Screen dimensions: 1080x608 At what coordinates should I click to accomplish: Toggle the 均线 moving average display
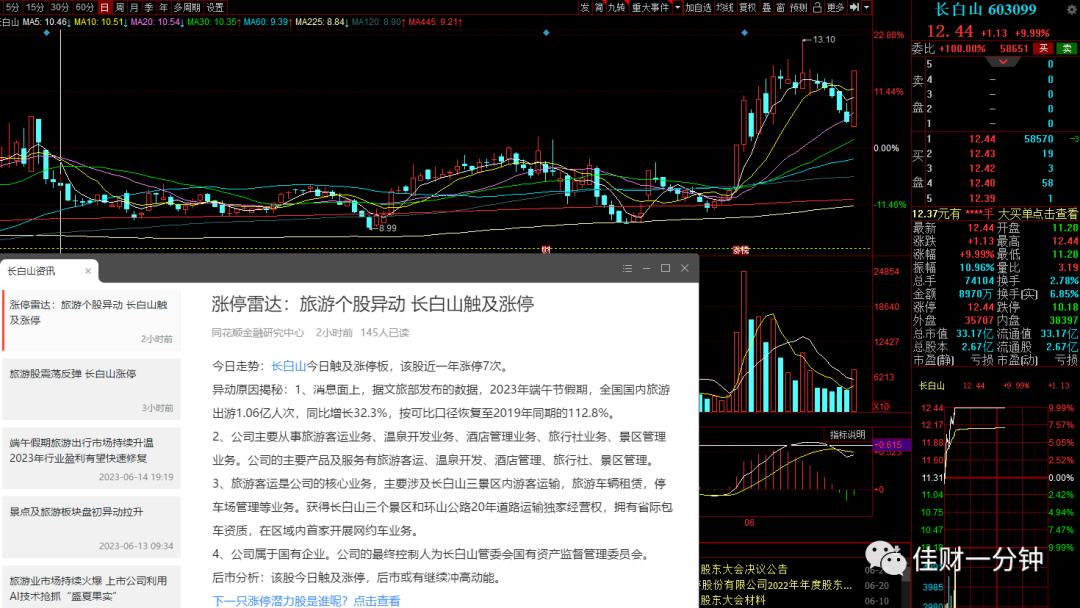[725, 7]
